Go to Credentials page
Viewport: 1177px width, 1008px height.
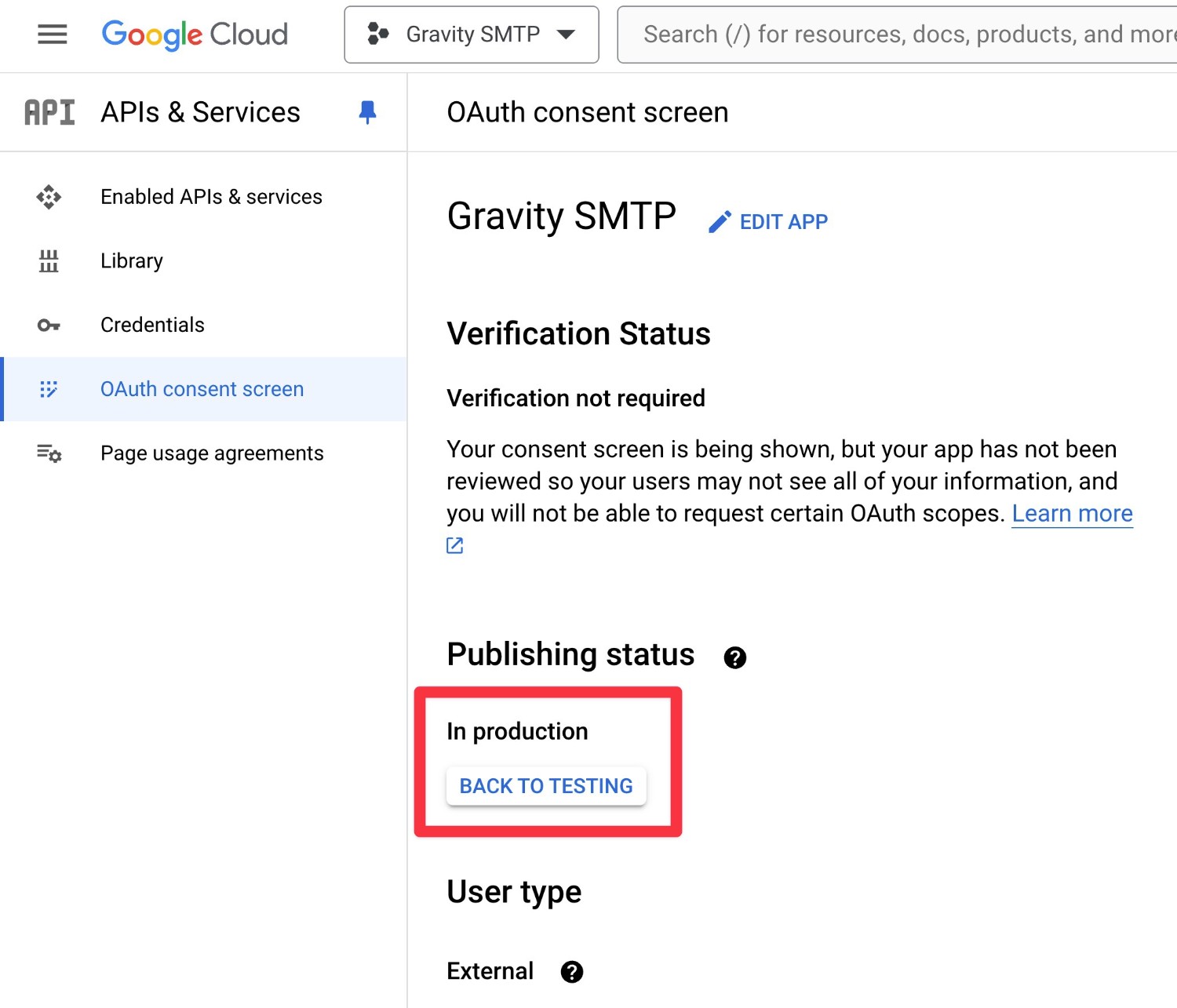point(203,325)
